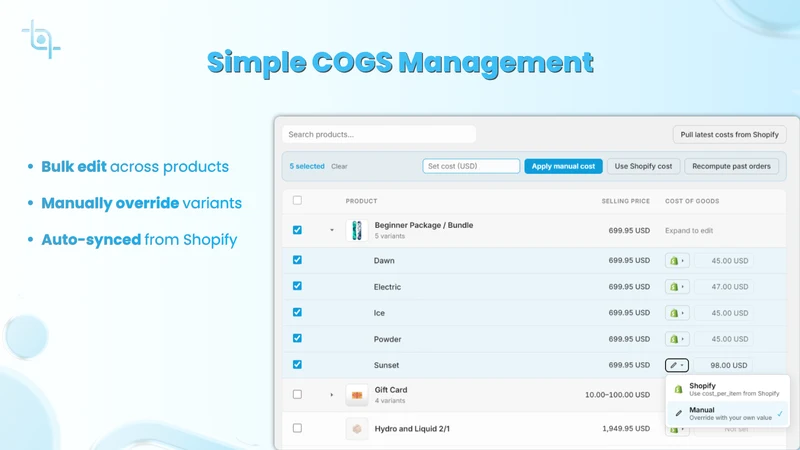Uncheck the Dawn variant checkbox

click(x=297, y=260)
